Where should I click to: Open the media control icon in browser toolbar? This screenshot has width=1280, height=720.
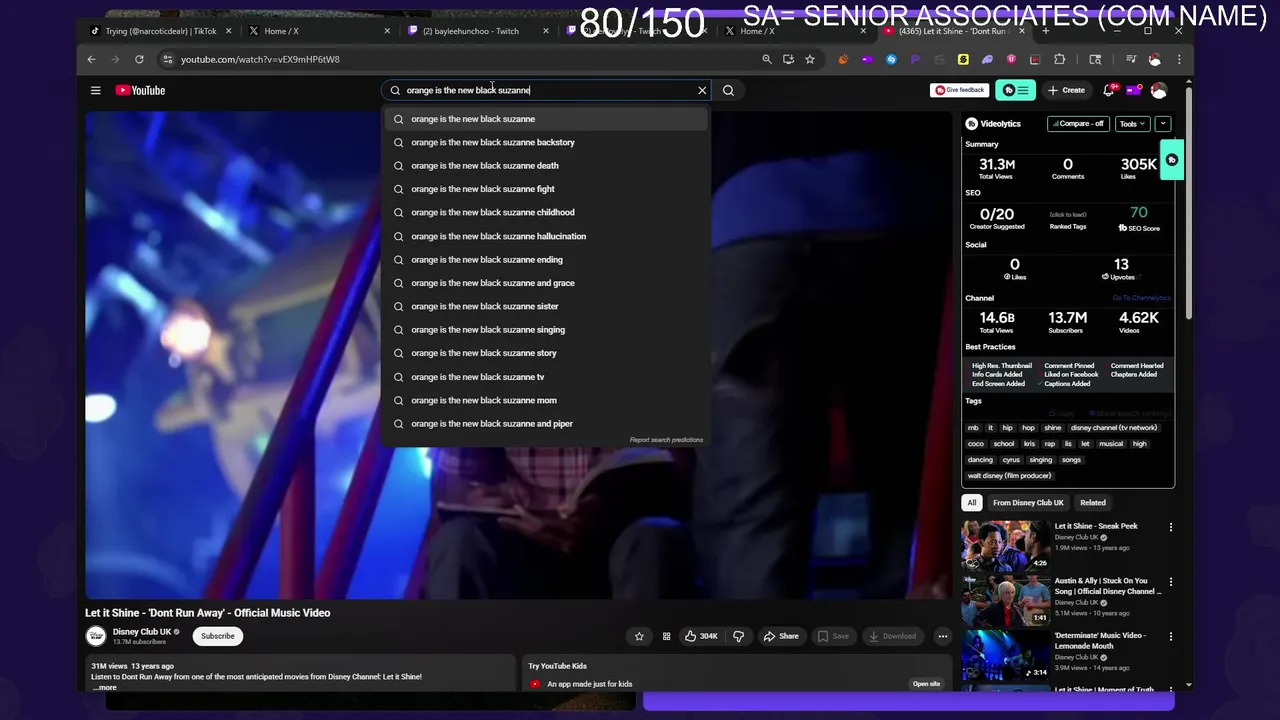1131,59
